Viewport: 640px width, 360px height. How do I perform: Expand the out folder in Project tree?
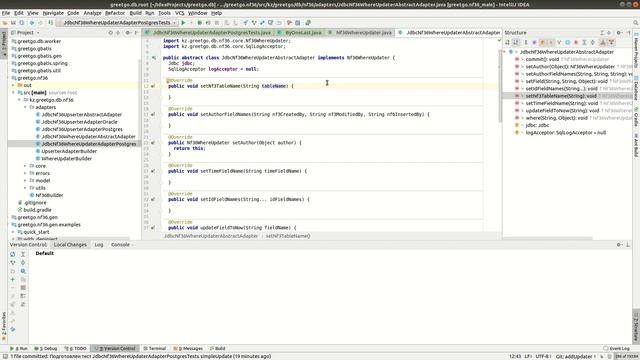(13, 85)
